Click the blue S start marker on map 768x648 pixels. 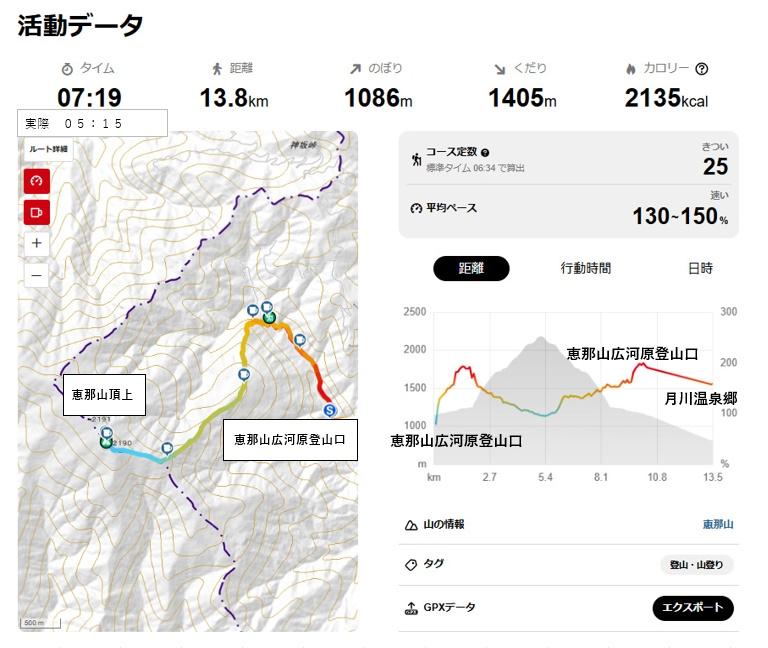330,410
